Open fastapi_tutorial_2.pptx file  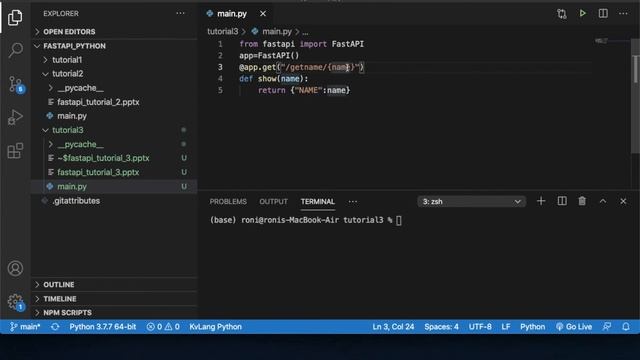point(114,102)
